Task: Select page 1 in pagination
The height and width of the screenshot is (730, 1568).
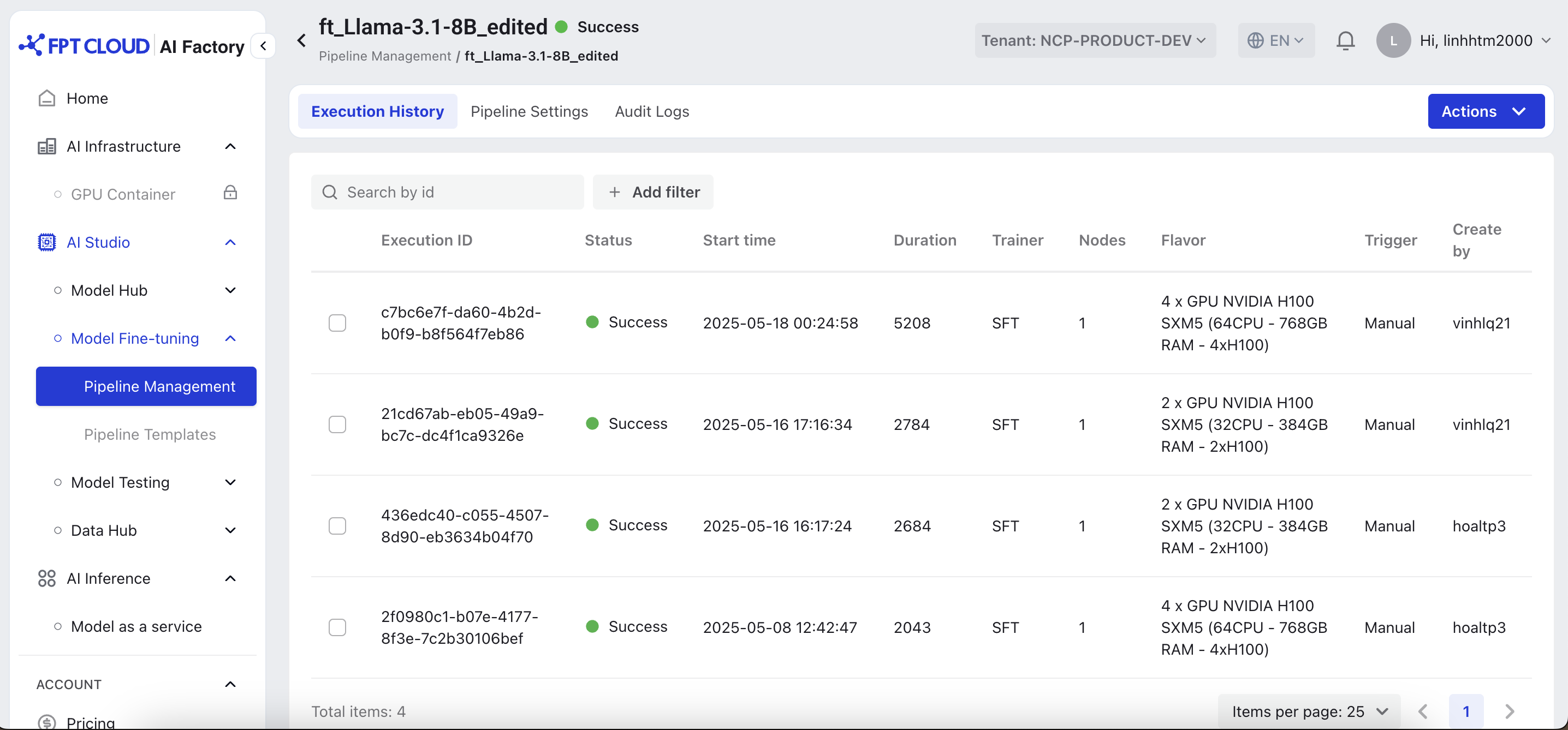Action: pyautogui.click(x=1466, y=711)
